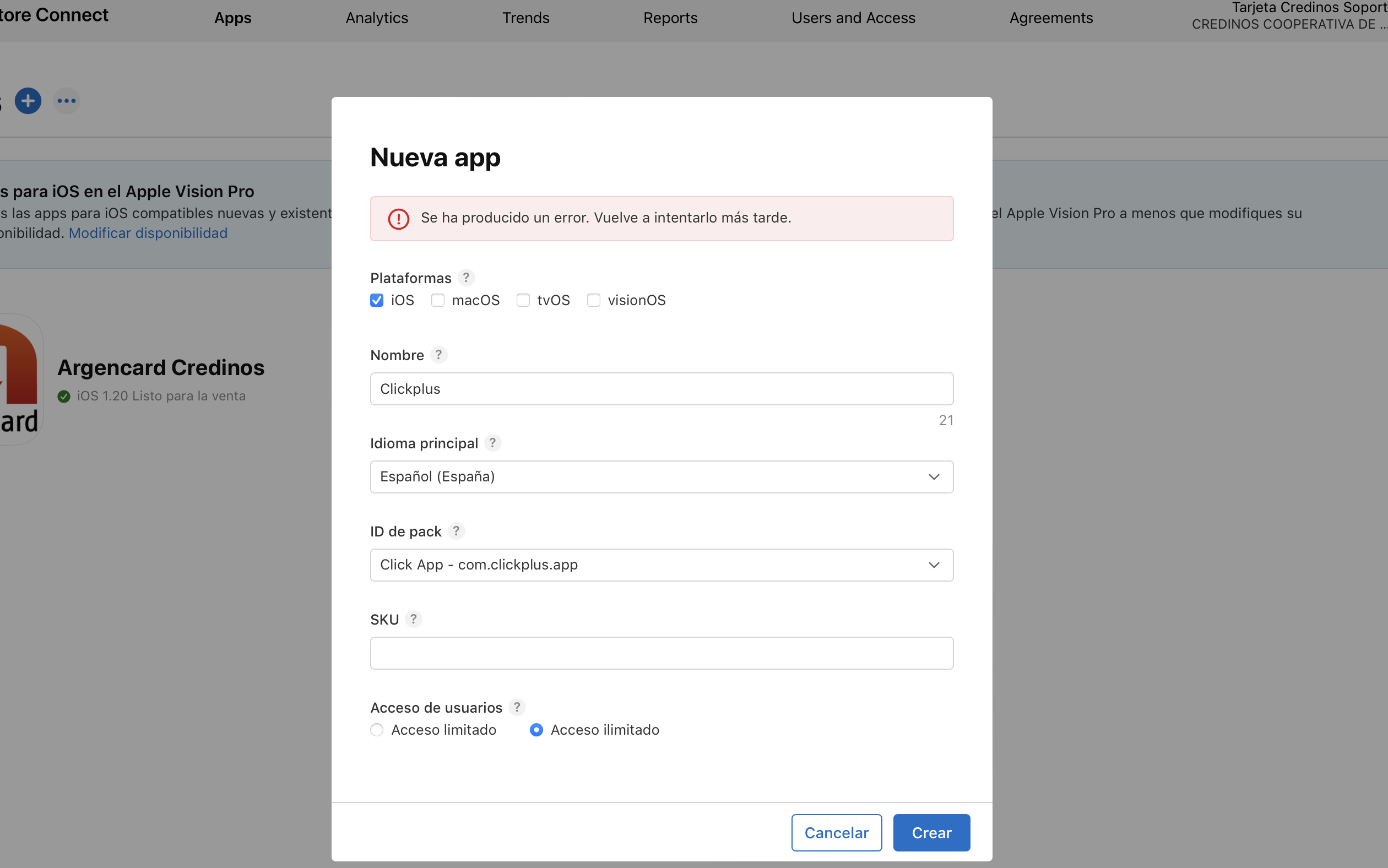
Task: Enable the macOS platform checkbox
Action: (437, 300)
